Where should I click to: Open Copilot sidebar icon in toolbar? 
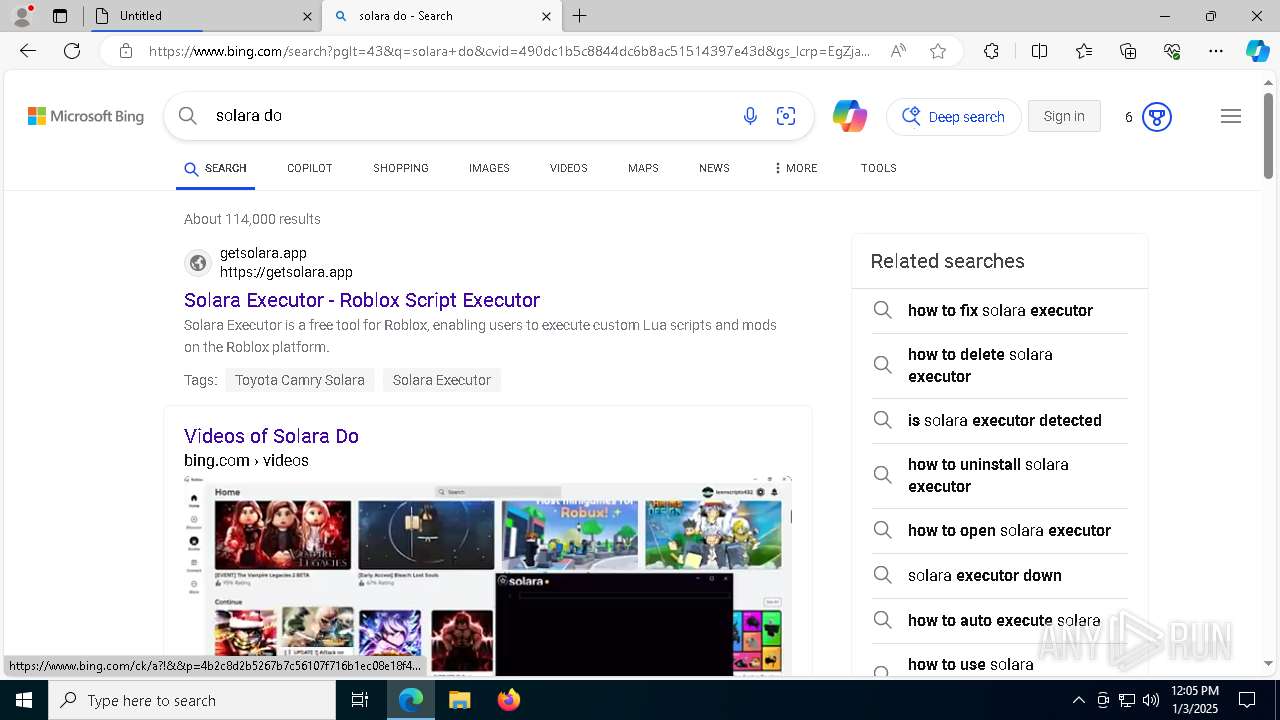[1257, 51]
